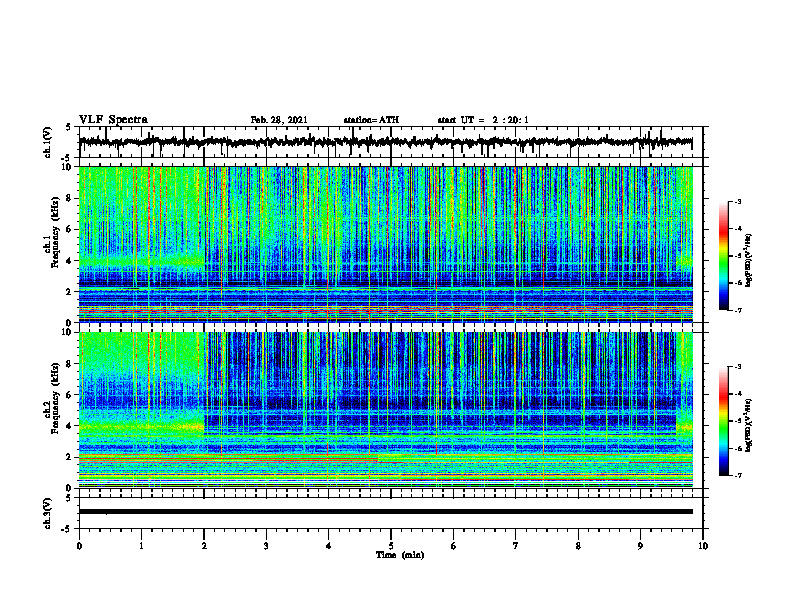Viewport: 792px width, 612px height.
Task: Click the 'ch.1(V)' axis label
Action: 48,142
